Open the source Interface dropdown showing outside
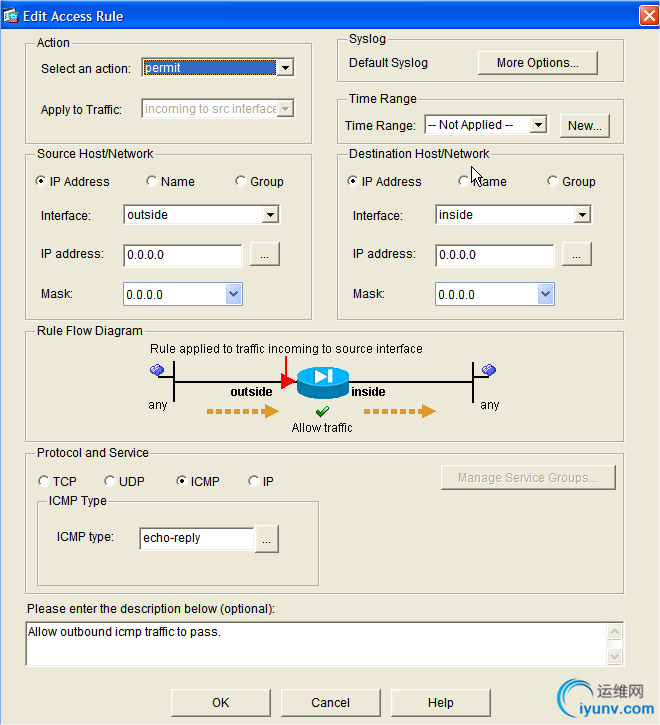The width and height of the screenshot is (660, 725). 270,215
